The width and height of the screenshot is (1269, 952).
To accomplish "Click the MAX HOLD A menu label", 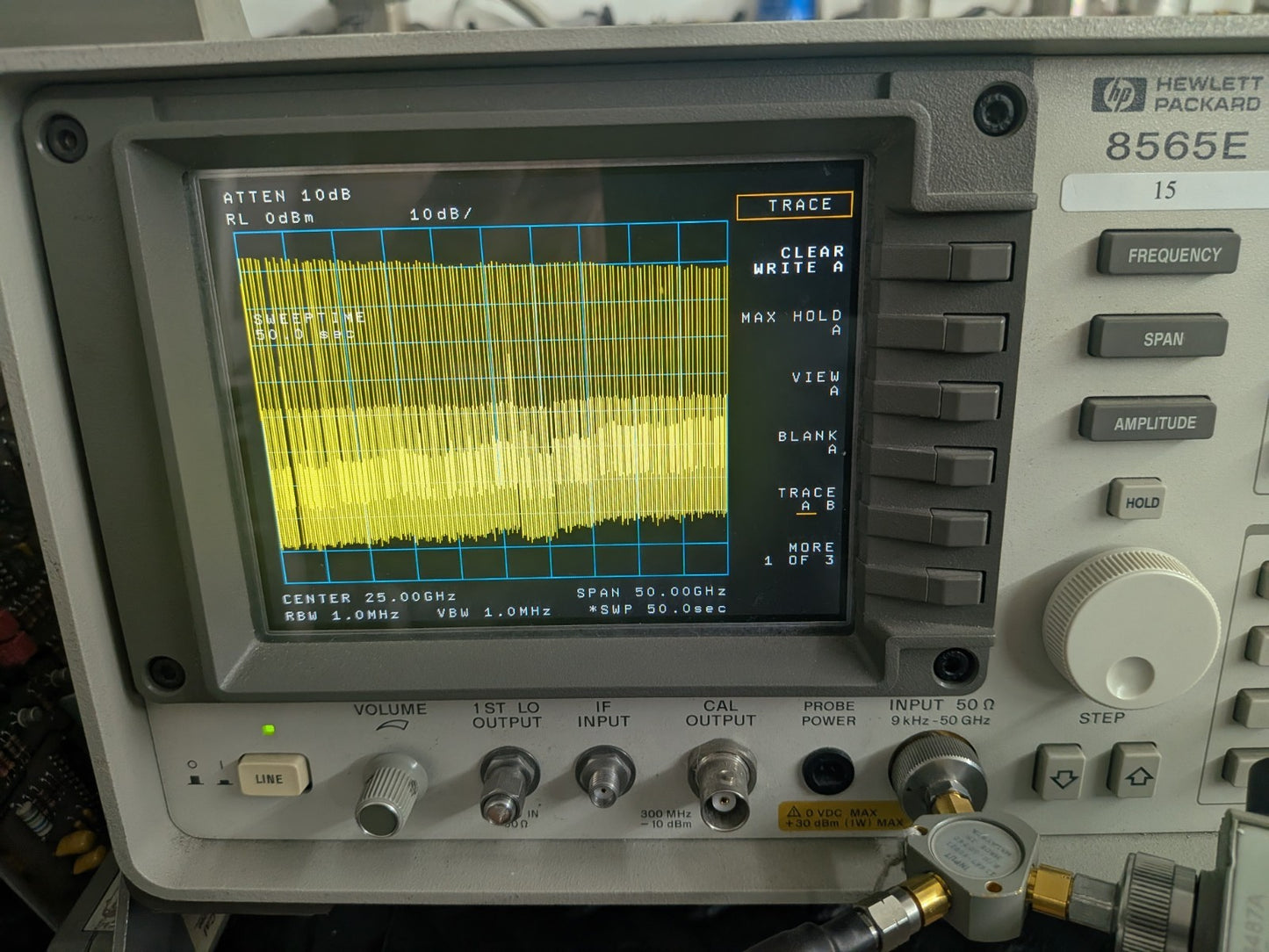I will (791, 322).
